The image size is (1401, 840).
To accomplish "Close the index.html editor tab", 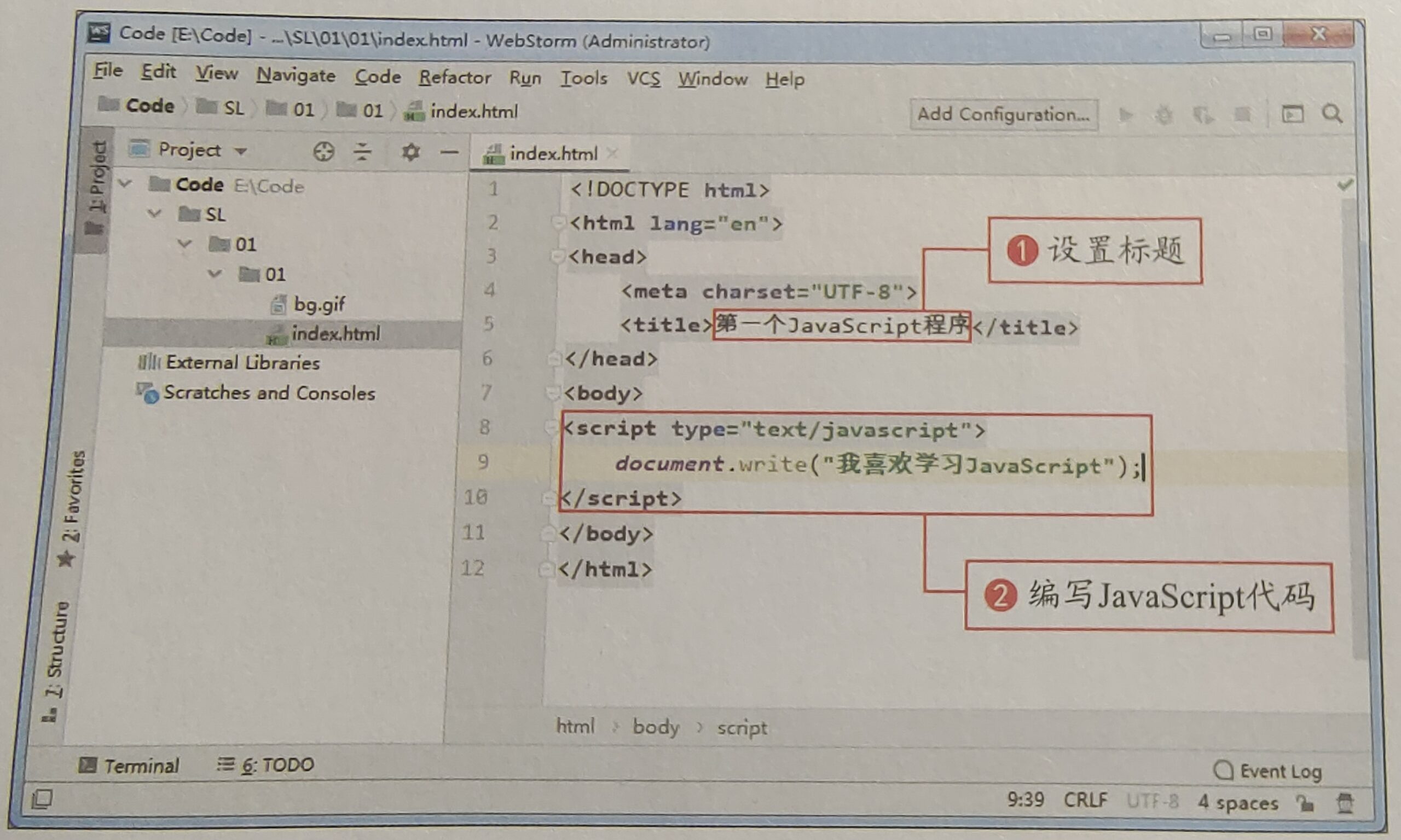I will coord(612,153).
